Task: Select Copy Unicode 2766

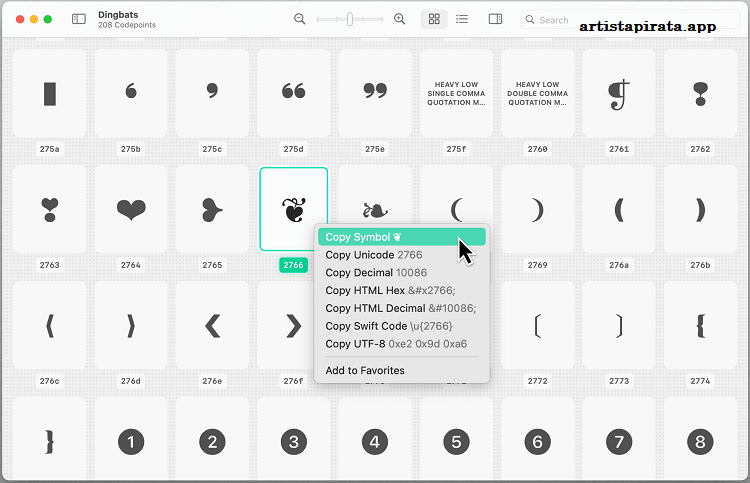Action: tap(402, 255)
